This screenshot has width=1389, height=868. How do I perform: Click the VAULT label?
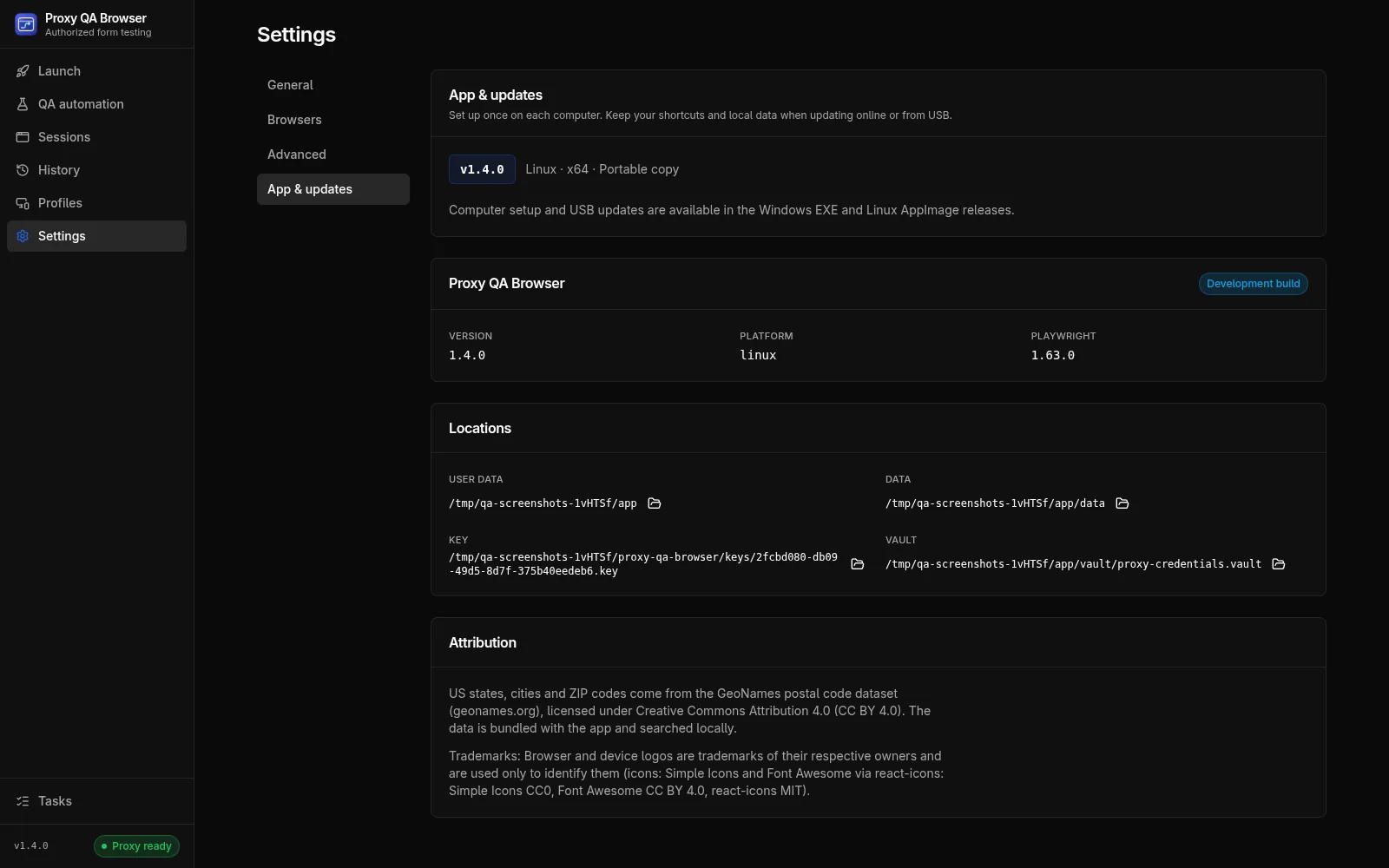[x=901, y=540]
